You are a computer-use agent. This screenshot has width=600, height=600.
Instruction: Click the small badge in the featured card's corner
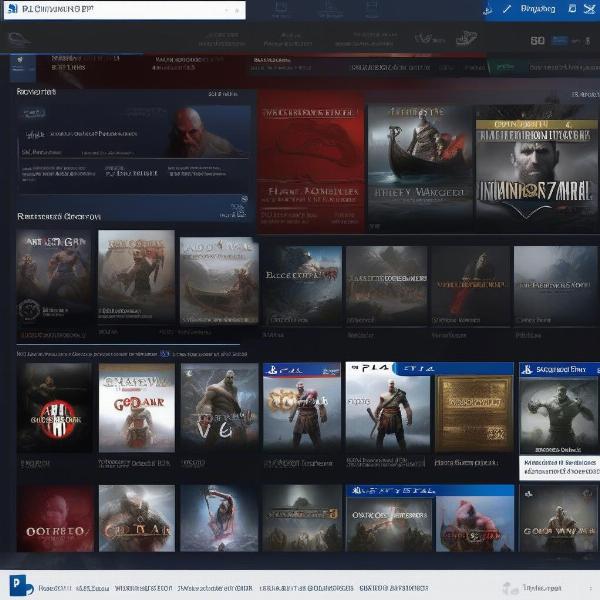(x=34, y=113)
